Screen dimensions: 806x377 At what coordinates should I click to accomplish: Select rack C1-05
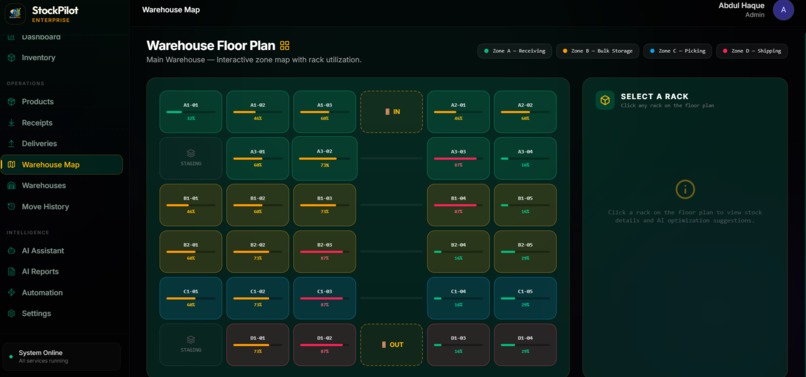525,298
